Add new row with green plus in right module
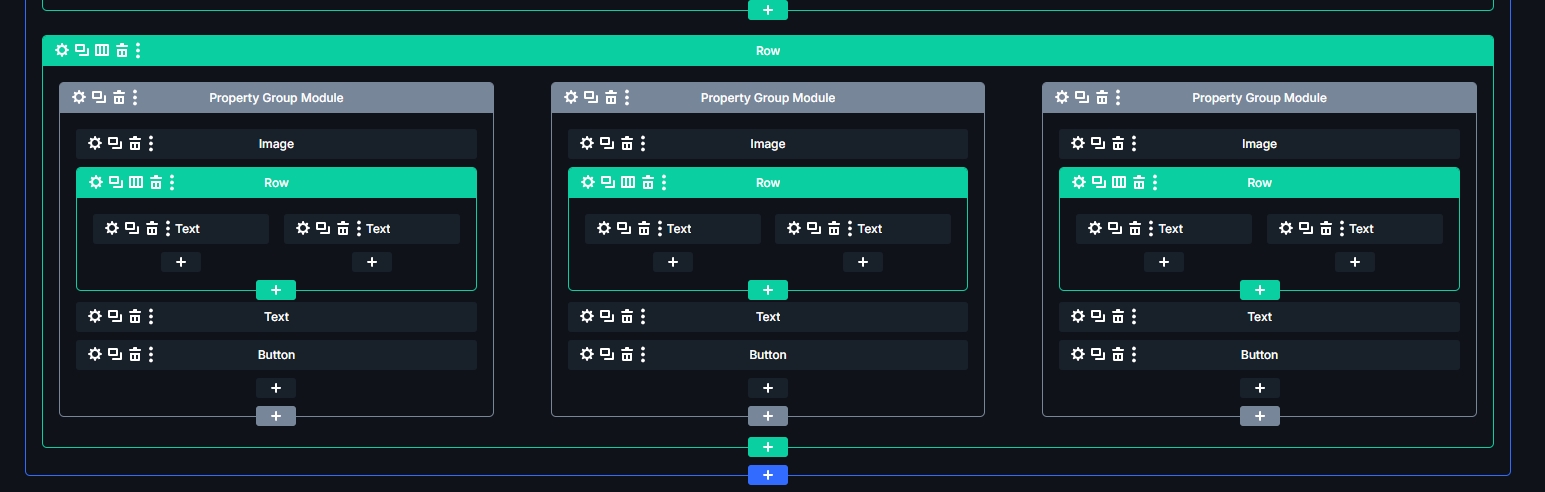The image size is (1545, 492). click(1260, 290)
